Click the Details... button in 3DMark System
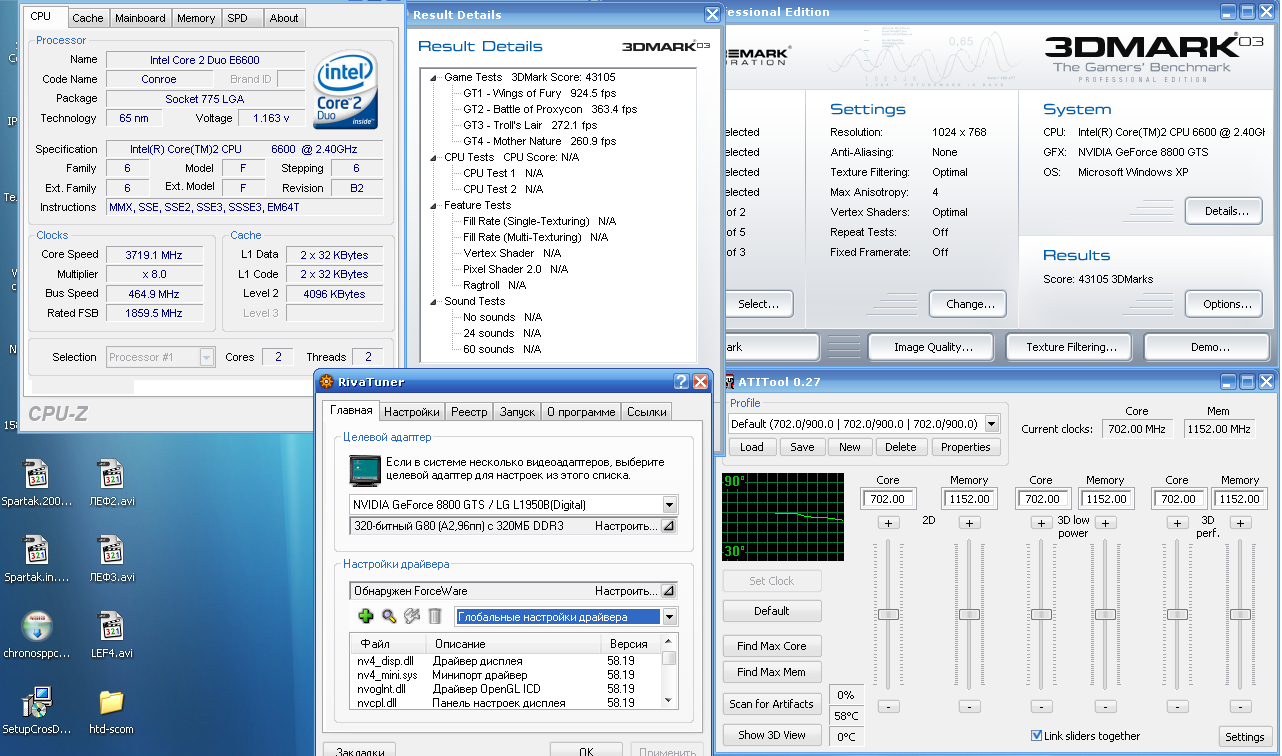1282x756 pixels. point(1223,211)
